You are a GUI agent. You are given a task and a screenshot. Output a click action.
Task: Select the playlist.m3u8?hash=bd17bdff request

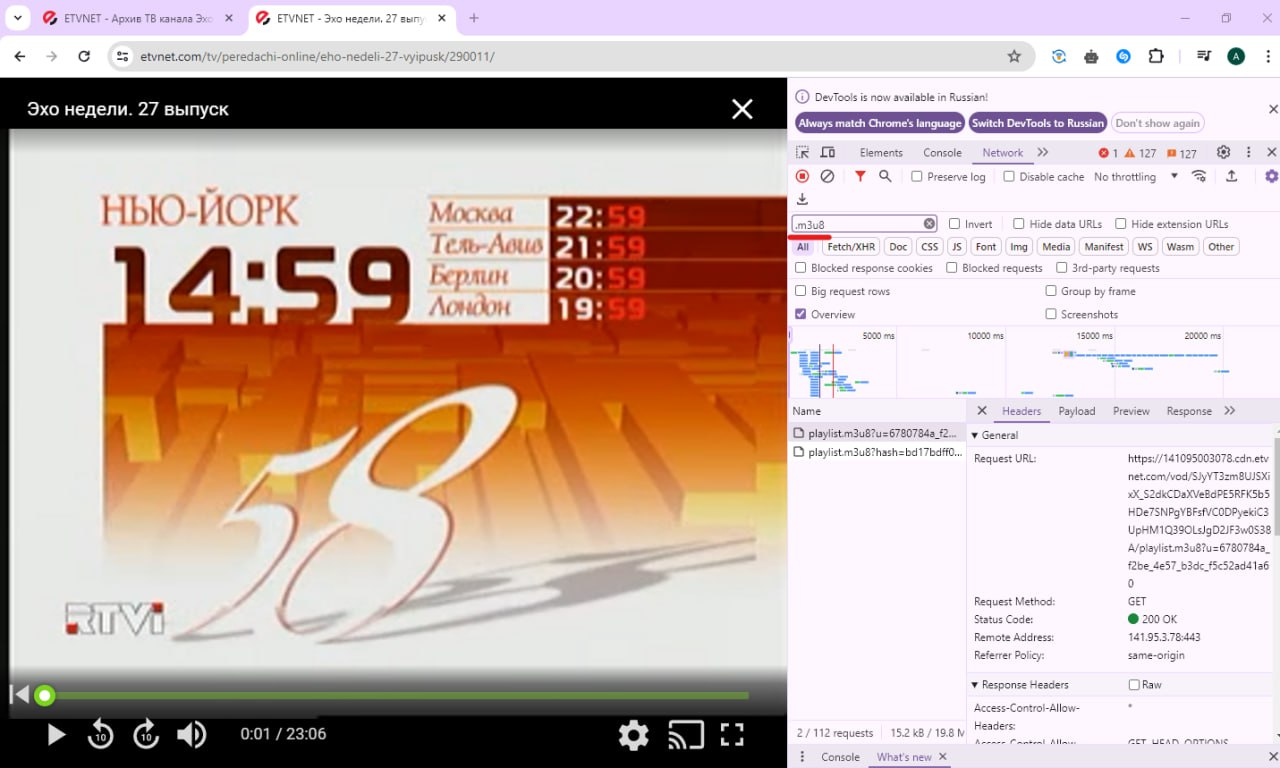coord(877,452)
